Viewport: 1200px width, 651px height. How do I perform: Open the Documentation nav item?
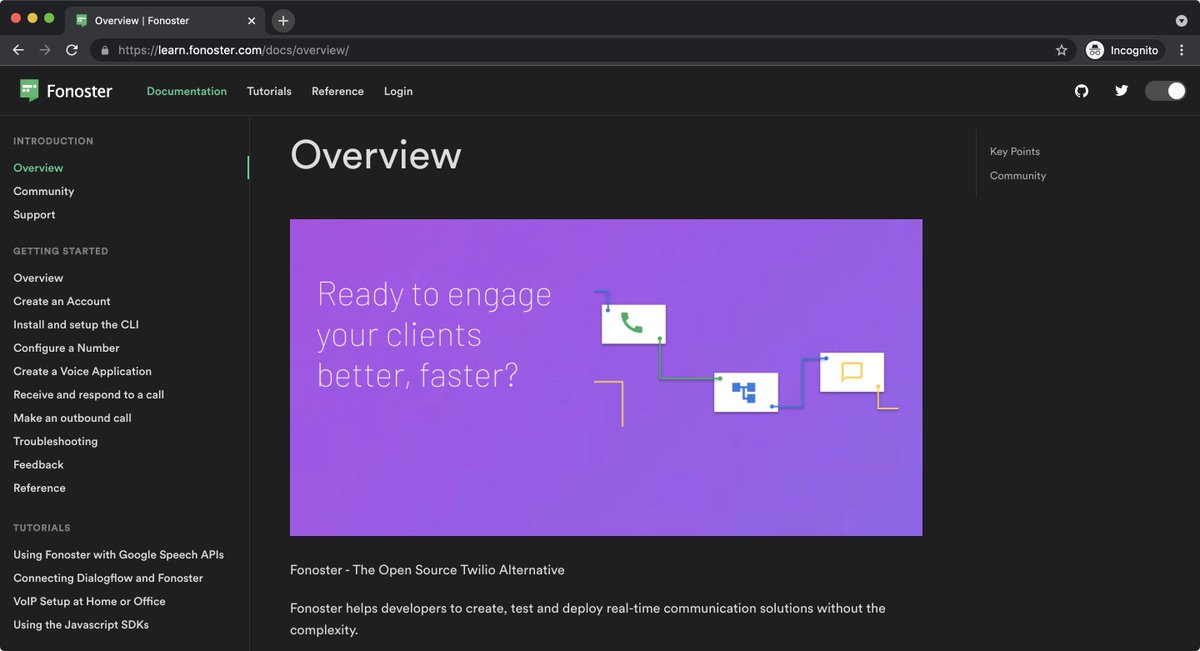click(x=187, y=91)
